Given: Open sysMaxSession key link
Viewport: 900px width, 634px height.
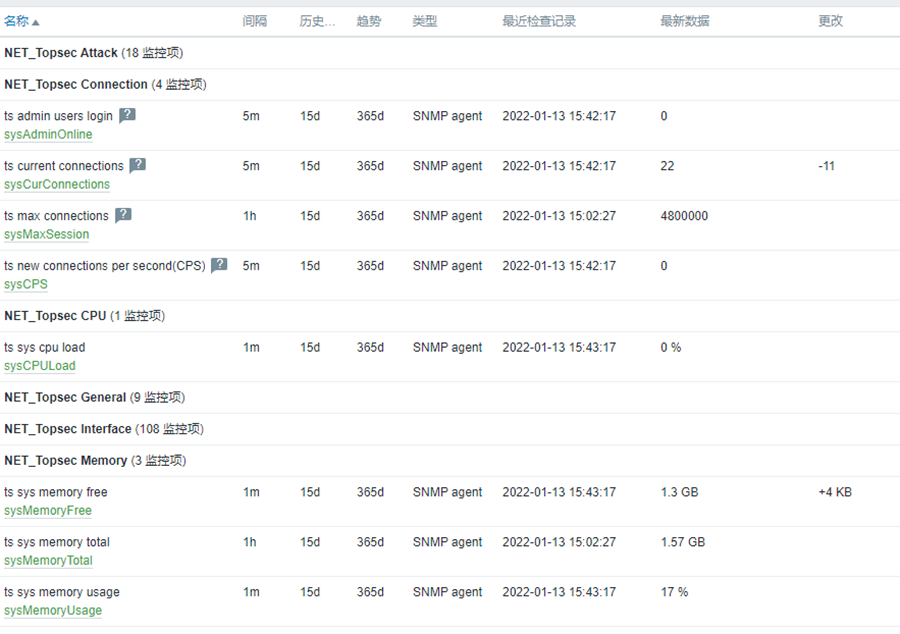Looking at the screenshot, I should pos(46,234).
